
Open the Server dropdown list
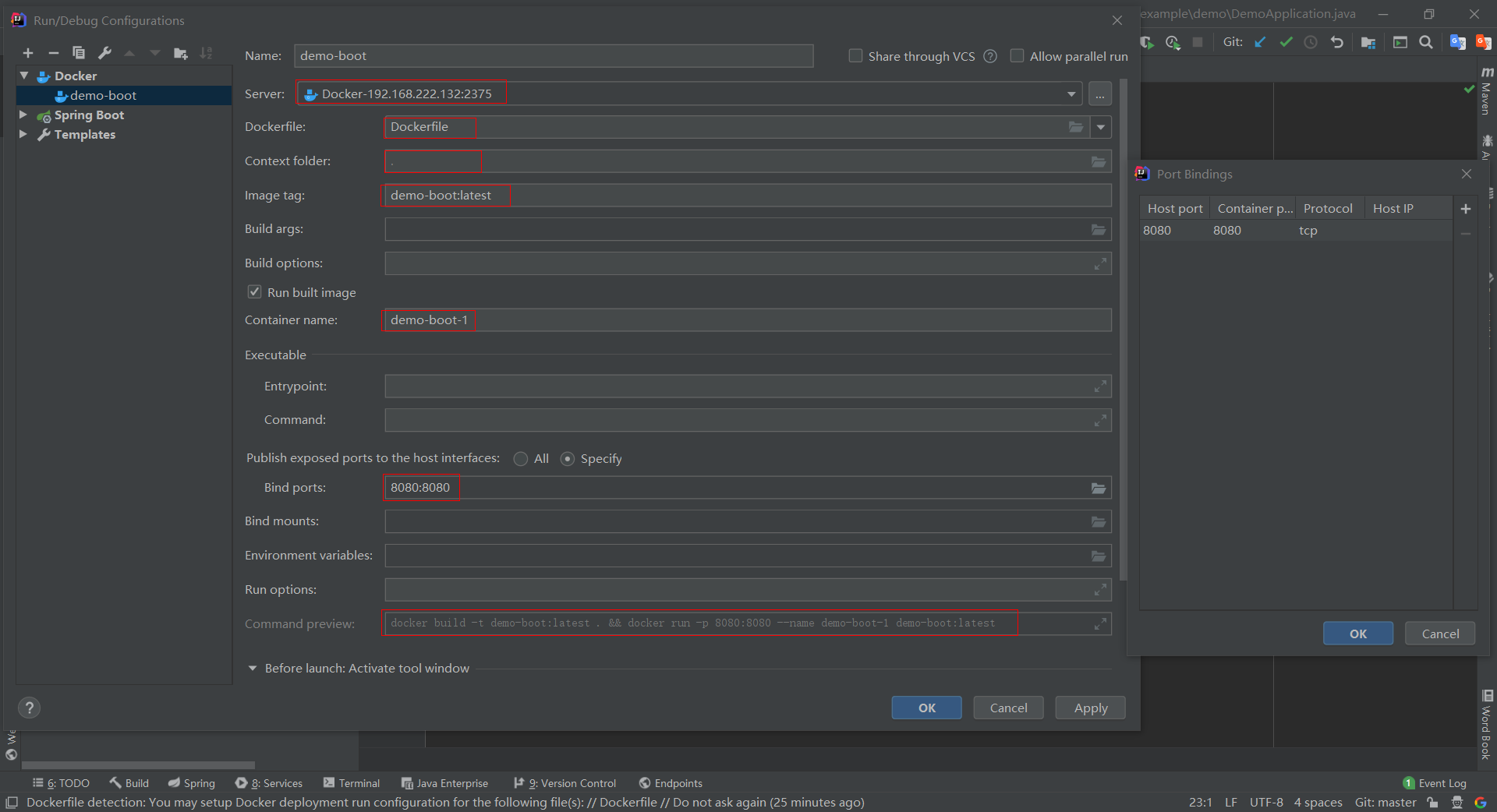point(1071,94)
